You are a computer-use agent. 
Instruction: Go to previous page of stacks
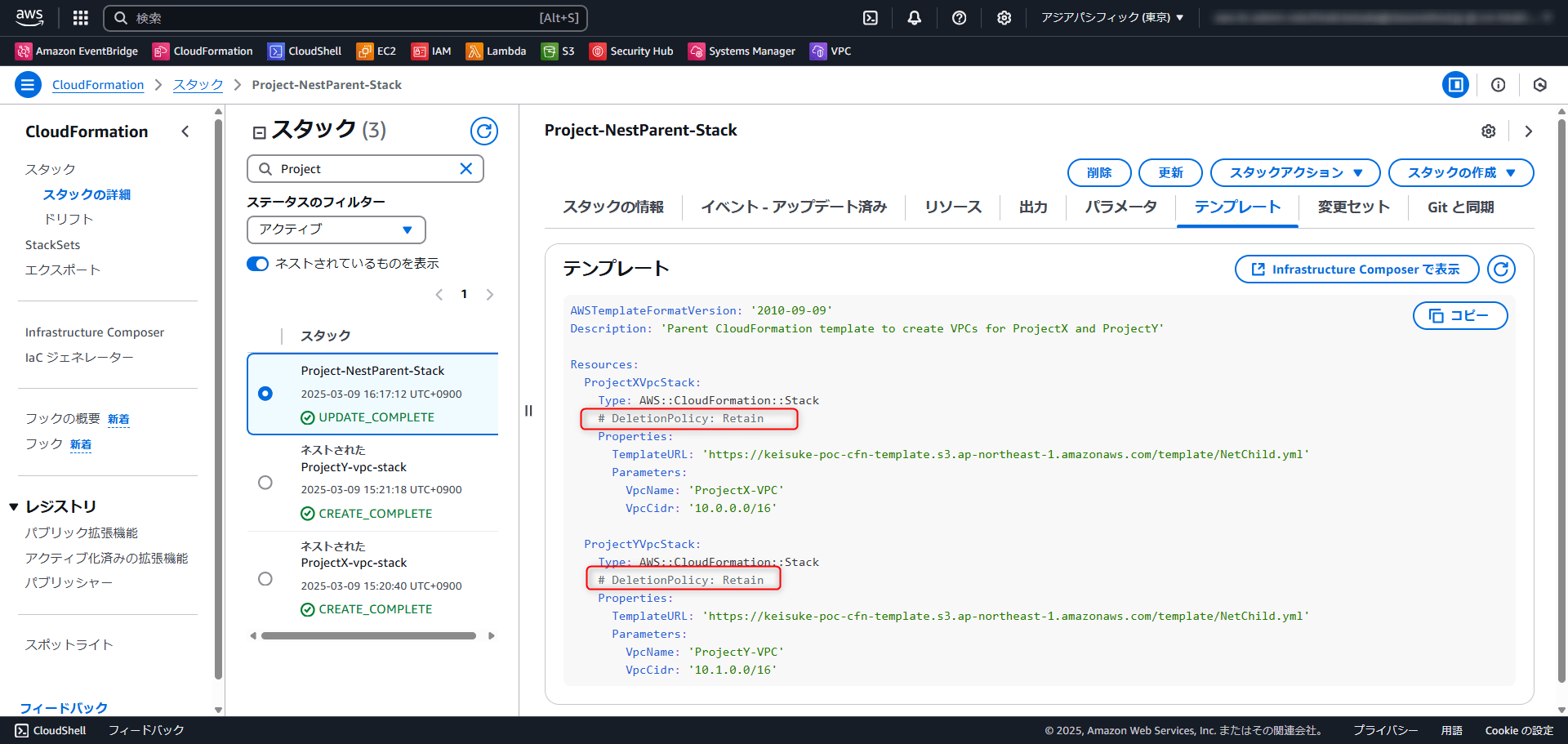(439, 295)
